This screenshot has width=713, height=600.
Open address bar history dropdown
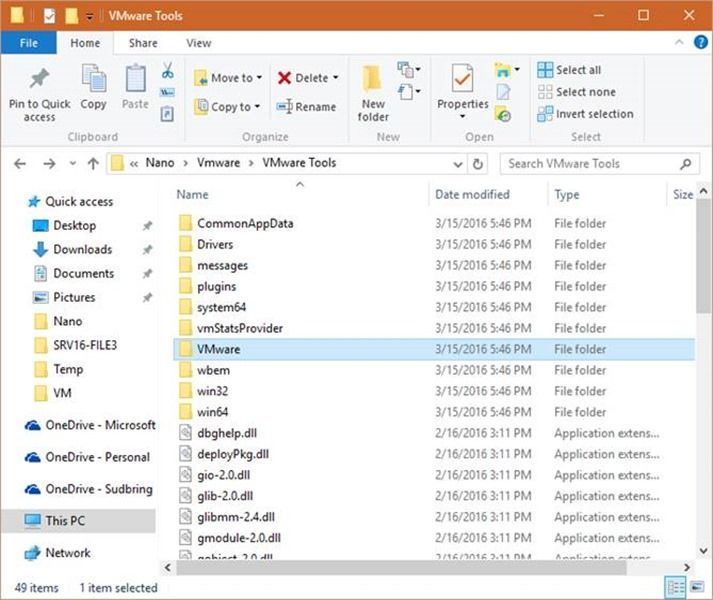(x=458, y=164)
